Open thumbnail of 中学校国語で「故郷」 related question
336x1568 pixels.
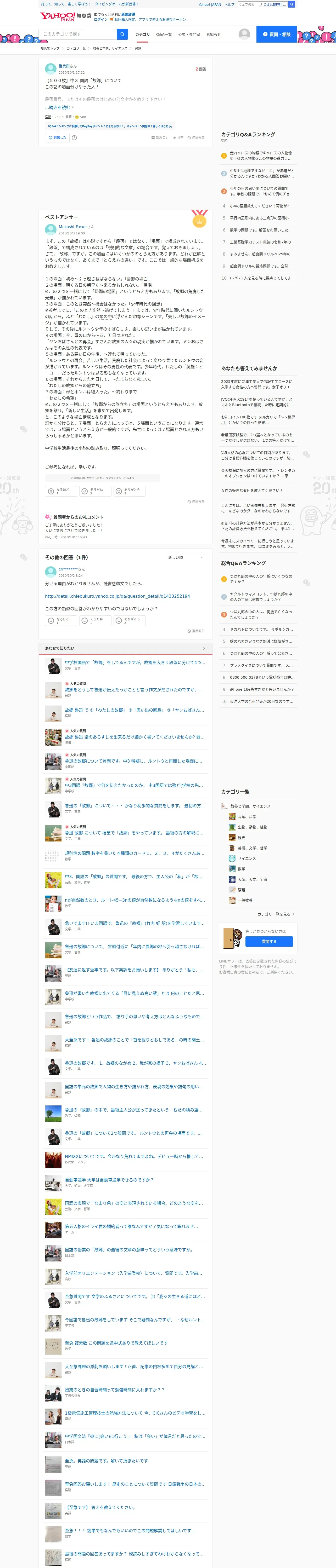53,665
